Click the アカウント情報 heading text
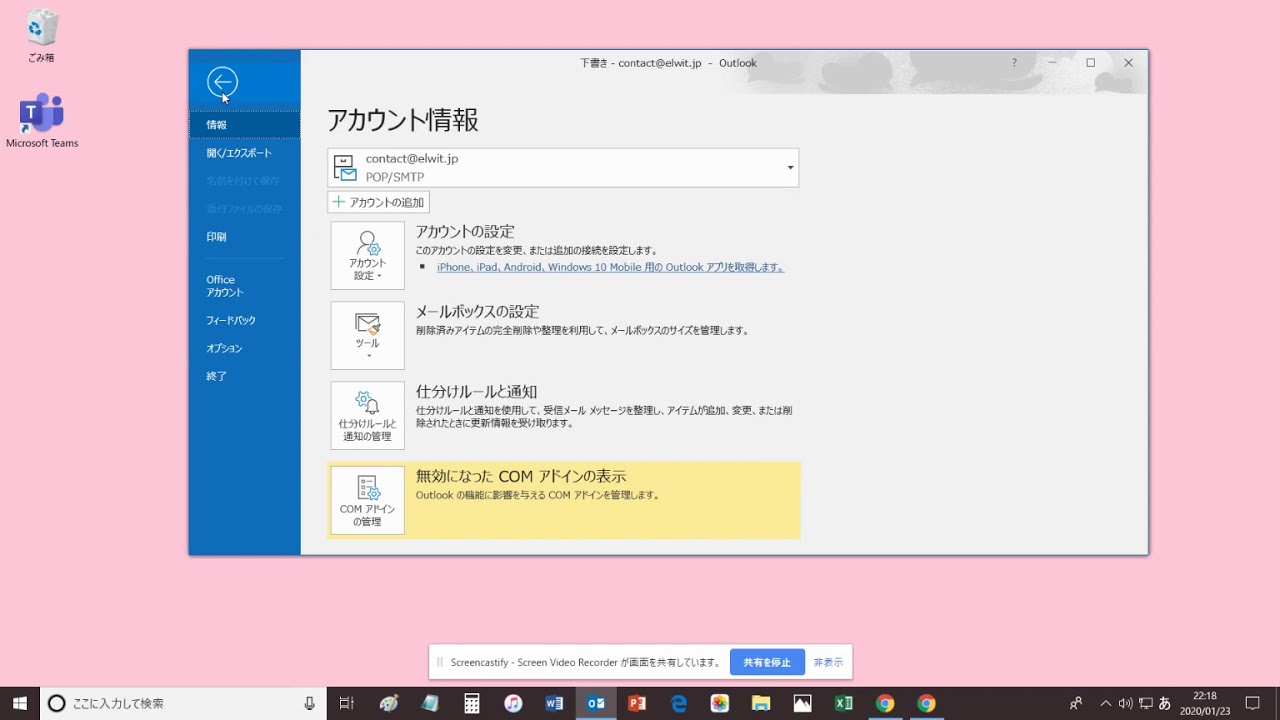Viewport: 1280px width, 720px height. point(403,120)
